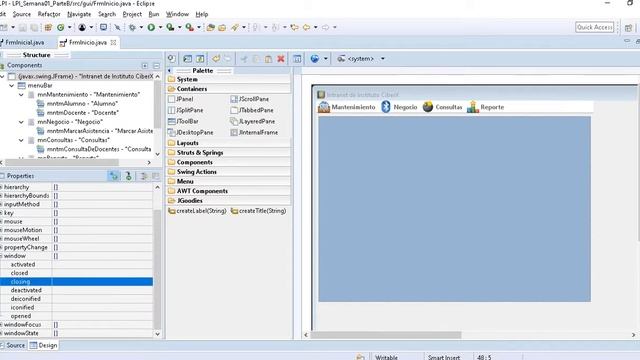The image size is (640, 360).
Task: Select JInternalFrame in the palette
Action: pos(254,133)
